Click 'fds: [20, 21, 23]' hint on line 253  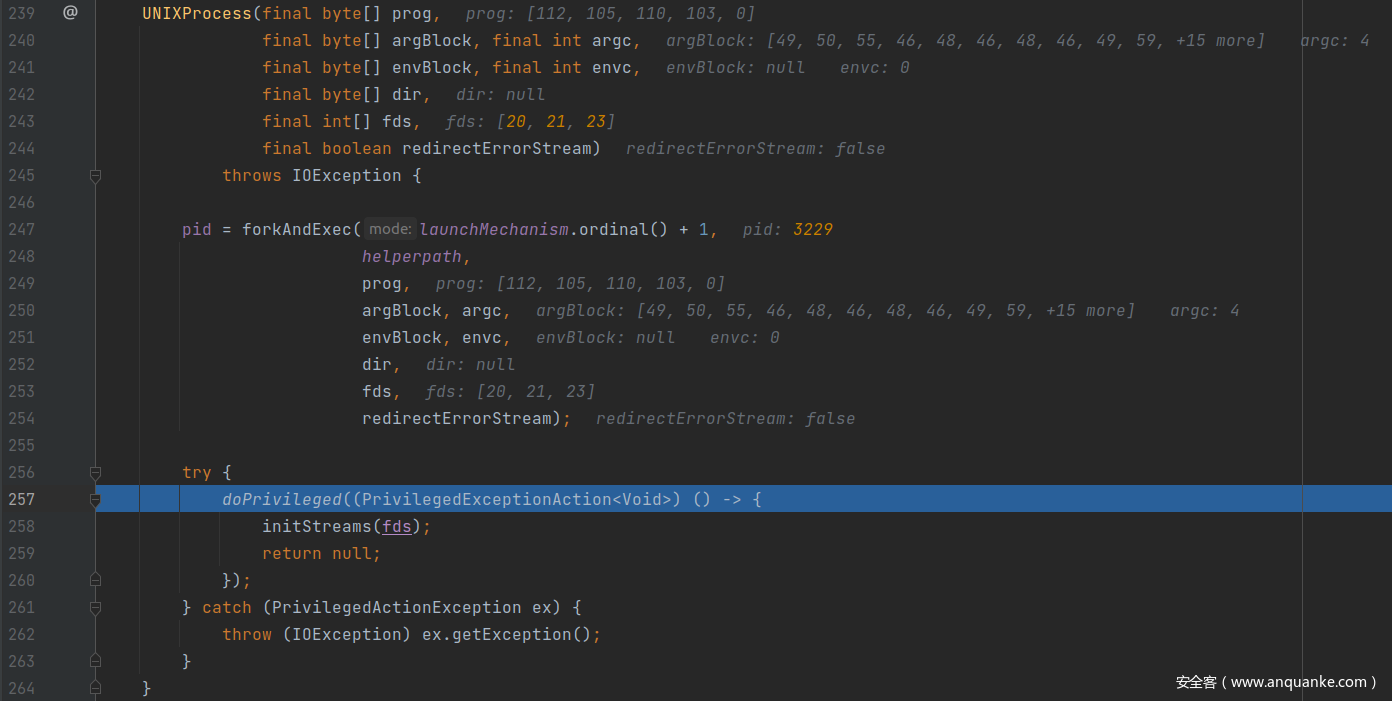pyautogui.click(x=511, y=392)
